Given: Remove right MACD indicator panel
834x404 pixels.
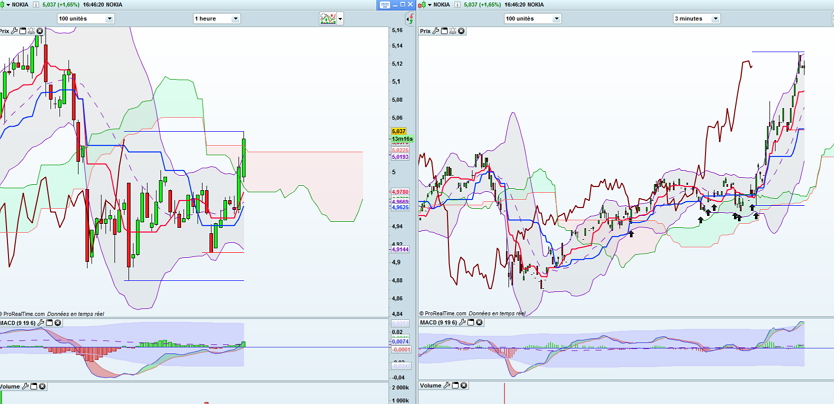Looking at the screenshot, I should [479, 322].
